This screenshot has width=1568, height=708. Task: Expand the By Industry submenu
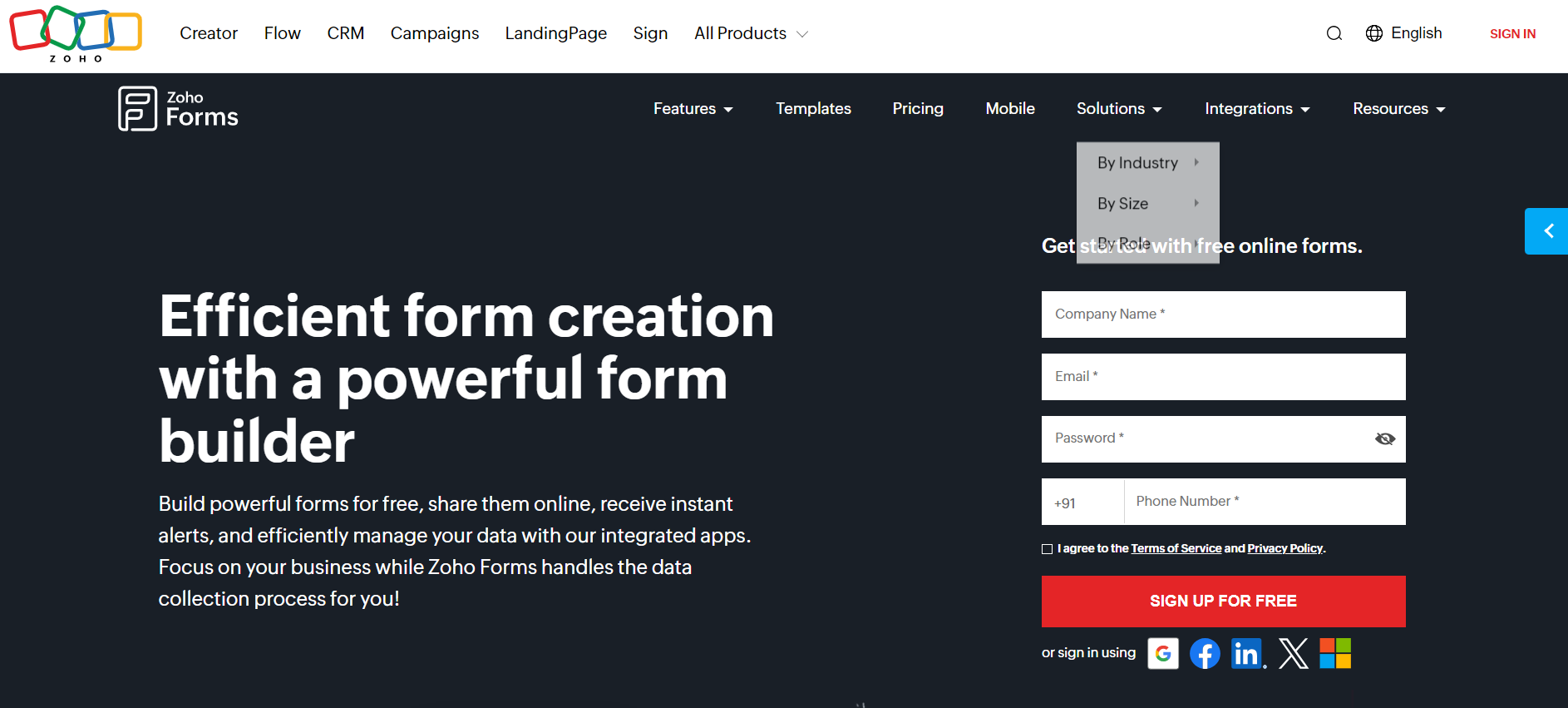click(1148, 163)
